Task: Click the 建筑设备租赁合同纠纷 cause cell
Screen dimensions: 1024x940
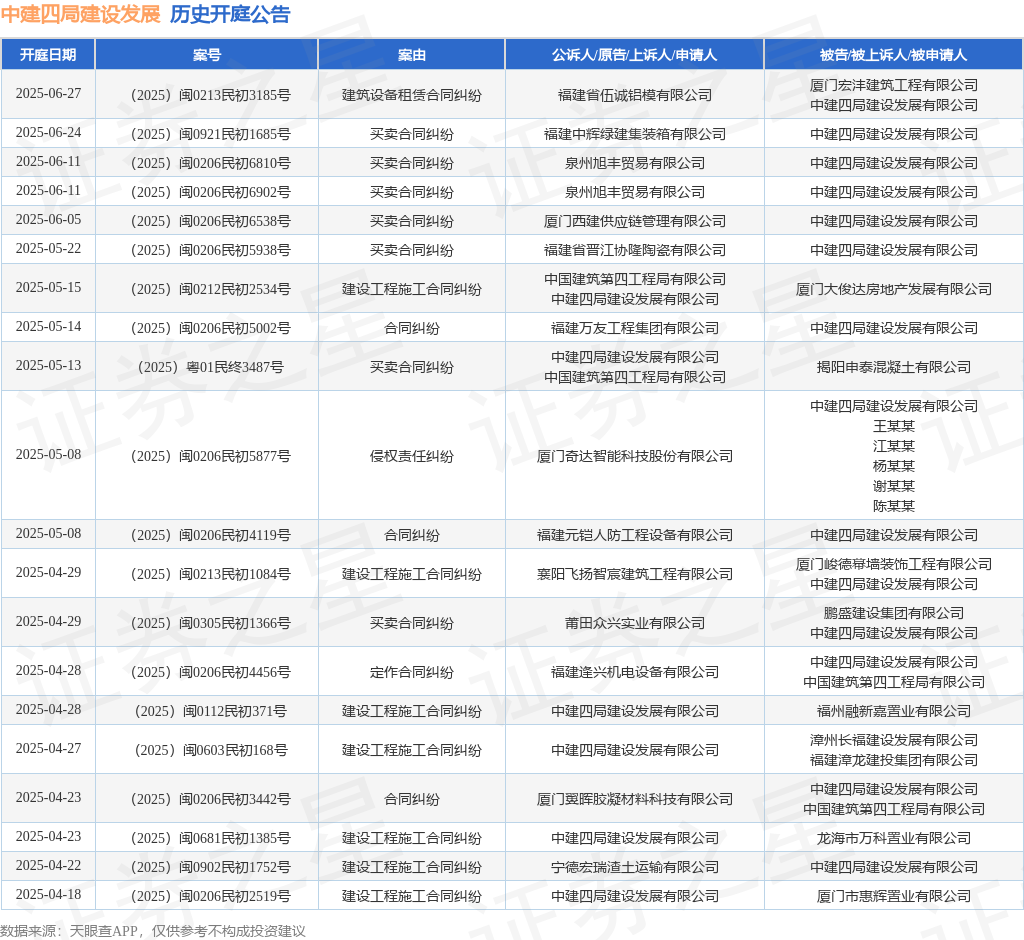Action: point(411,95)
